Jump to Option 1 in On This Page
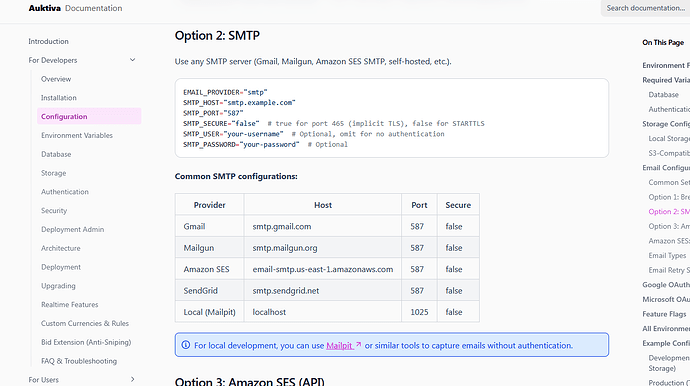Screen dimensions: 690x386 pos(669,197)
